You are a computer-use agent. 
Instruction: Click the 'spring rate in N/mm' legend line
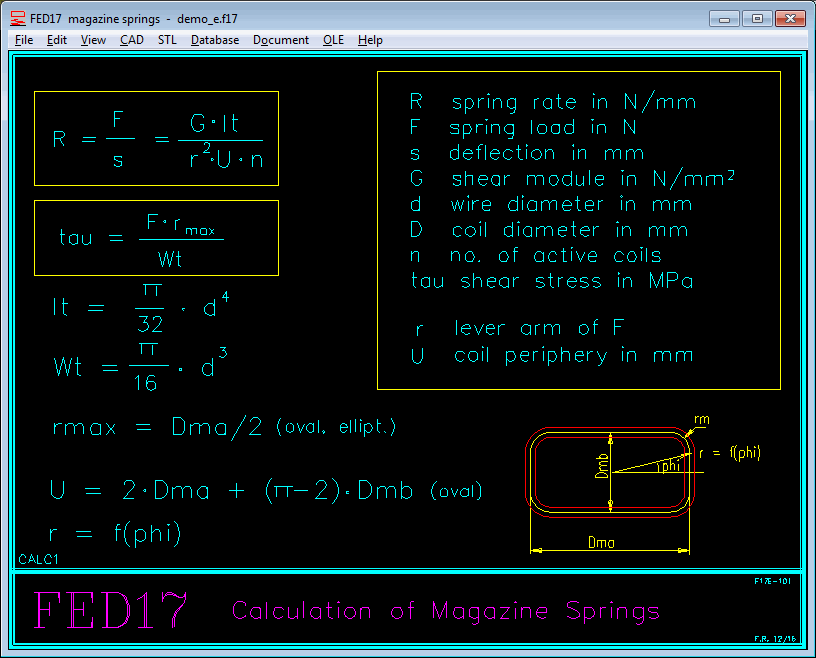[x=553, y=102]
